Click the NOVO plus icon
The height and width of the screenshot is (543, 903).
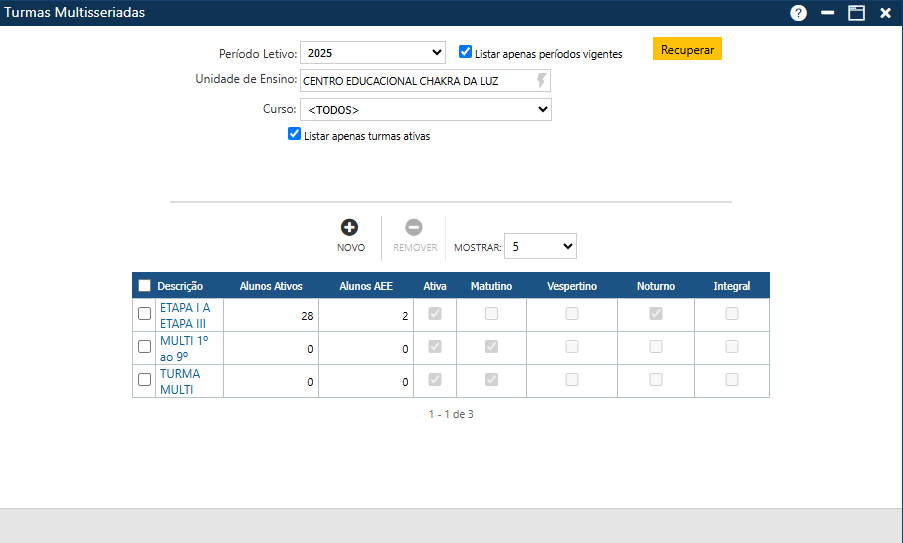350,228
